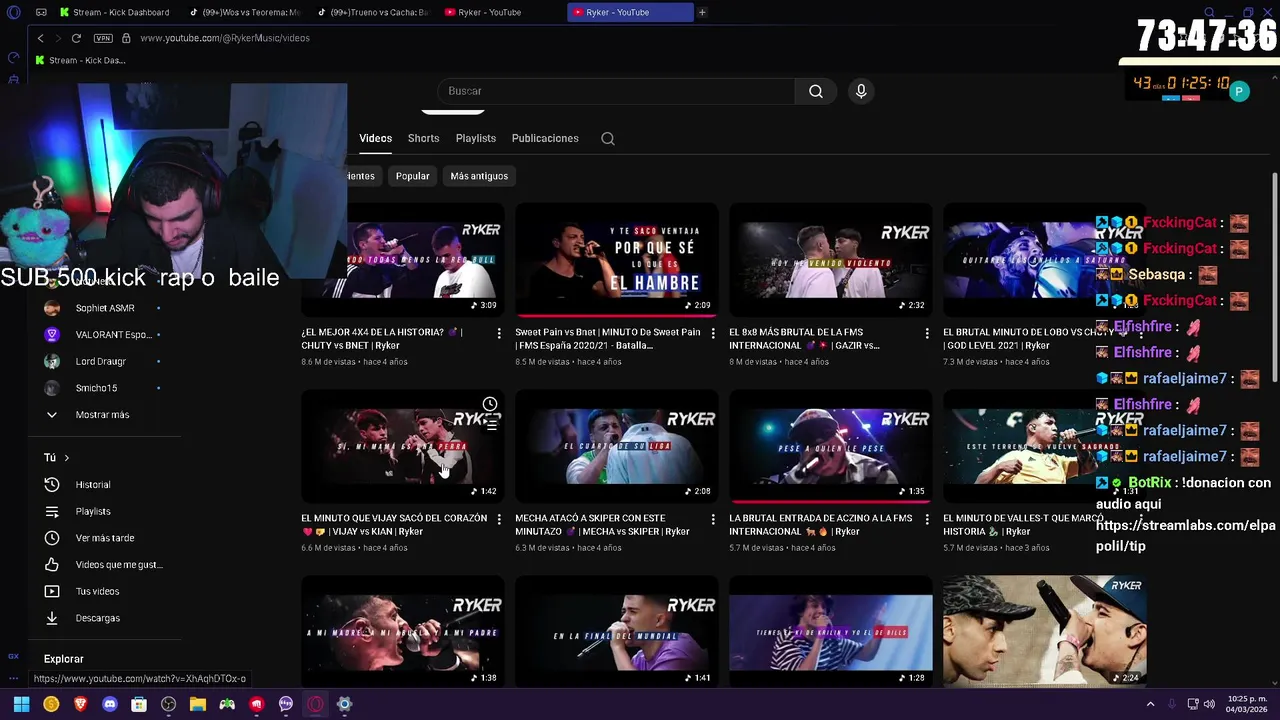1280x720 pixels.
Task: Switch to the channel Playlists tab
Action: (476, 139)
